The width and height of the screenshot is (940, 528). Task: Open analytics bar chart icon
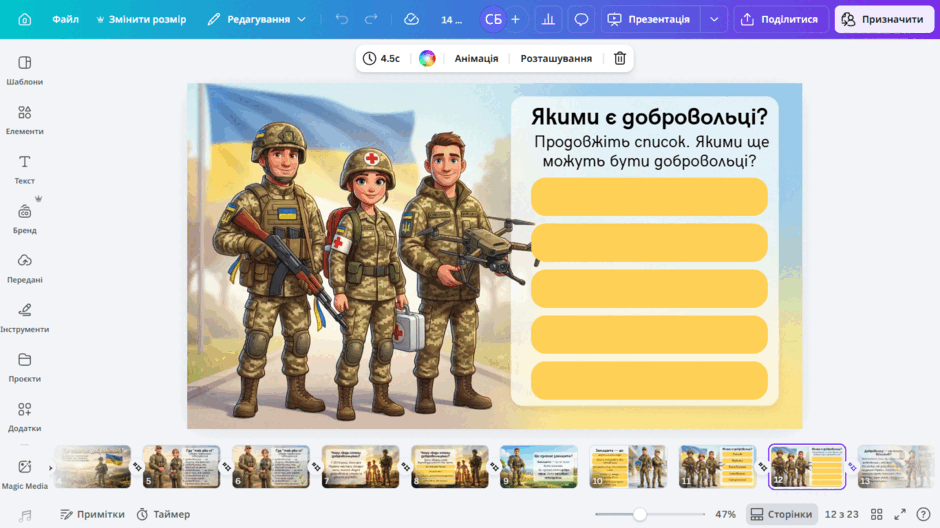click(x=548, y=19)
